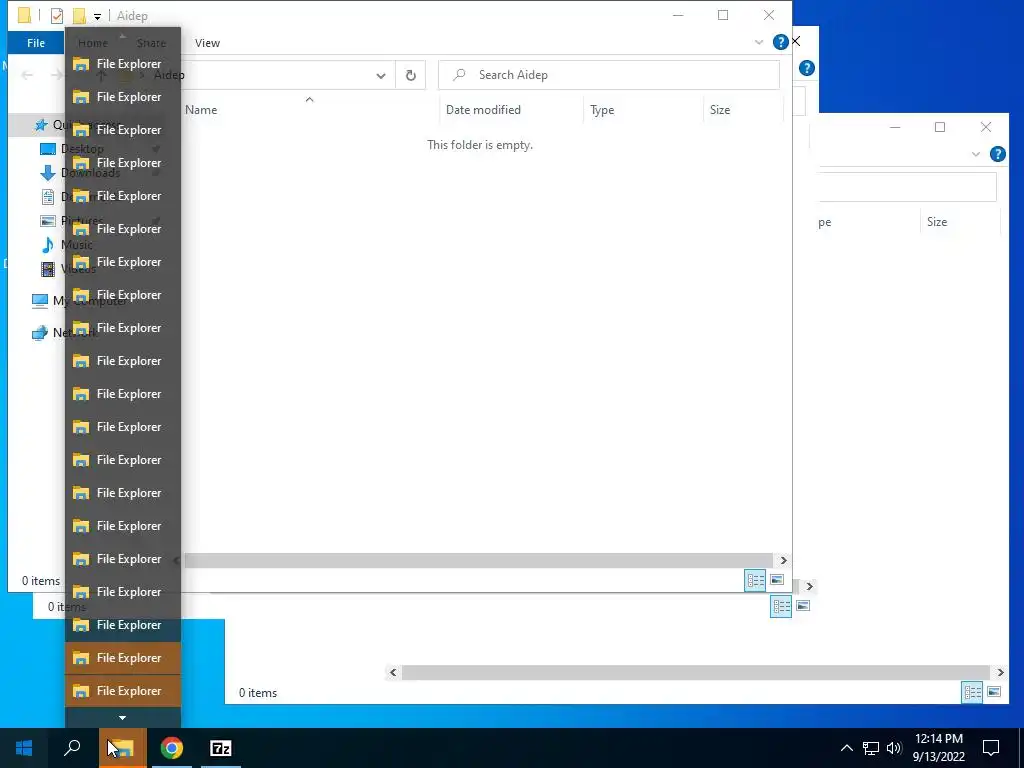Open volume control tray icon
This screenshot has width=1024, height=768.
[x=894, y=748]
